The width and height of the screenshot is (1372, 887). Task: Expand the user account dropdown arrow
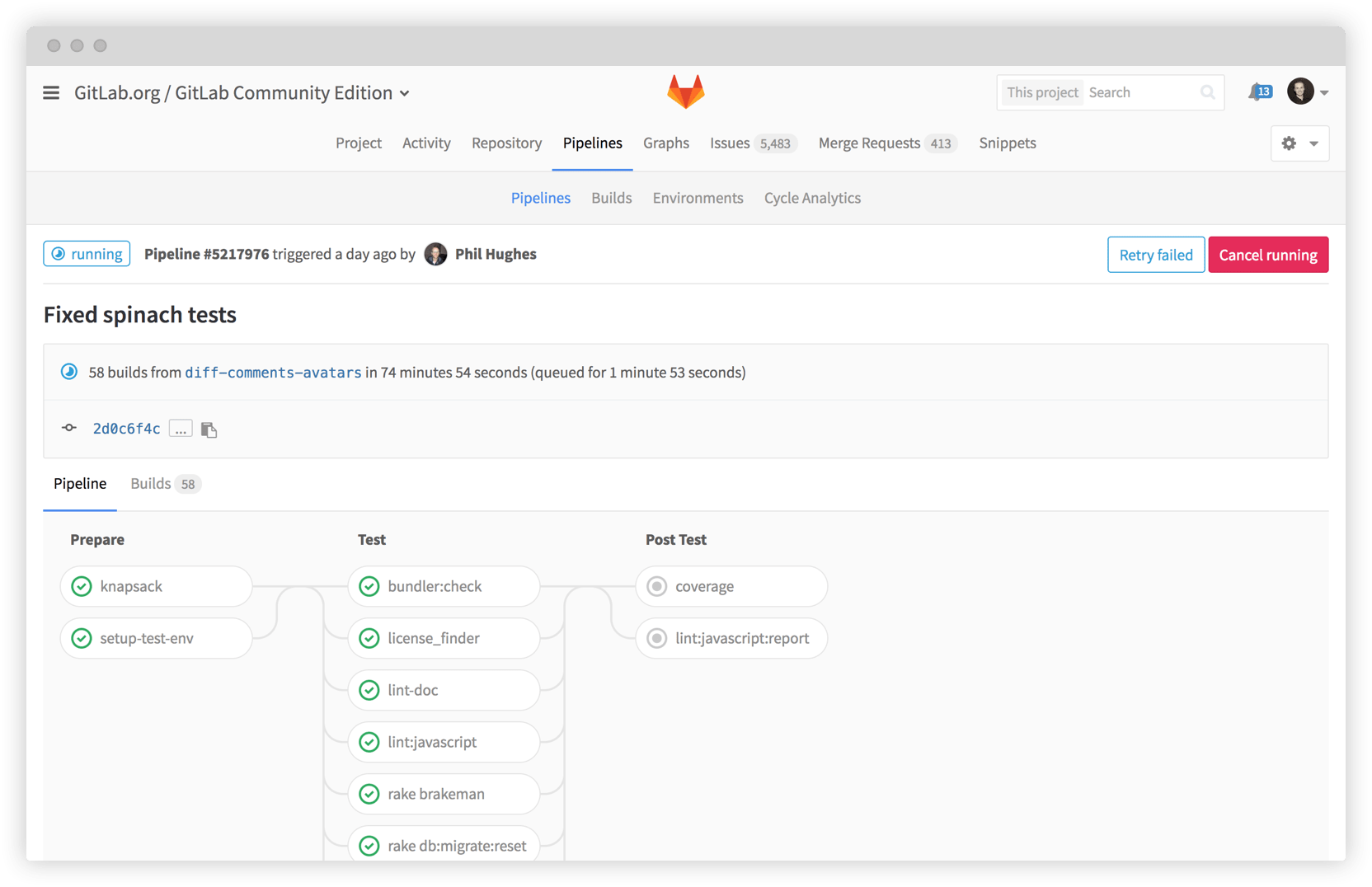click(1324, 92)
